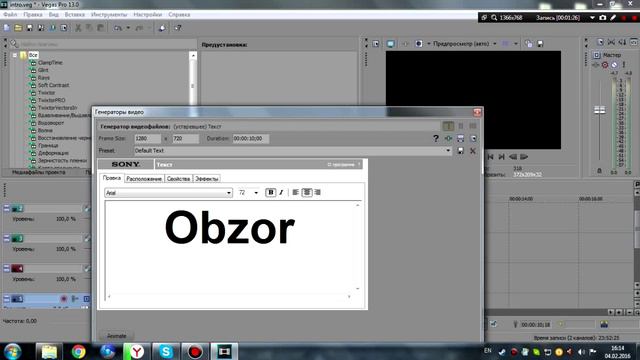Open the Предпросмотр (авто) quality dropdown
Image resolution: width=640 pixels, height=360 pixels.
point(495,44)
